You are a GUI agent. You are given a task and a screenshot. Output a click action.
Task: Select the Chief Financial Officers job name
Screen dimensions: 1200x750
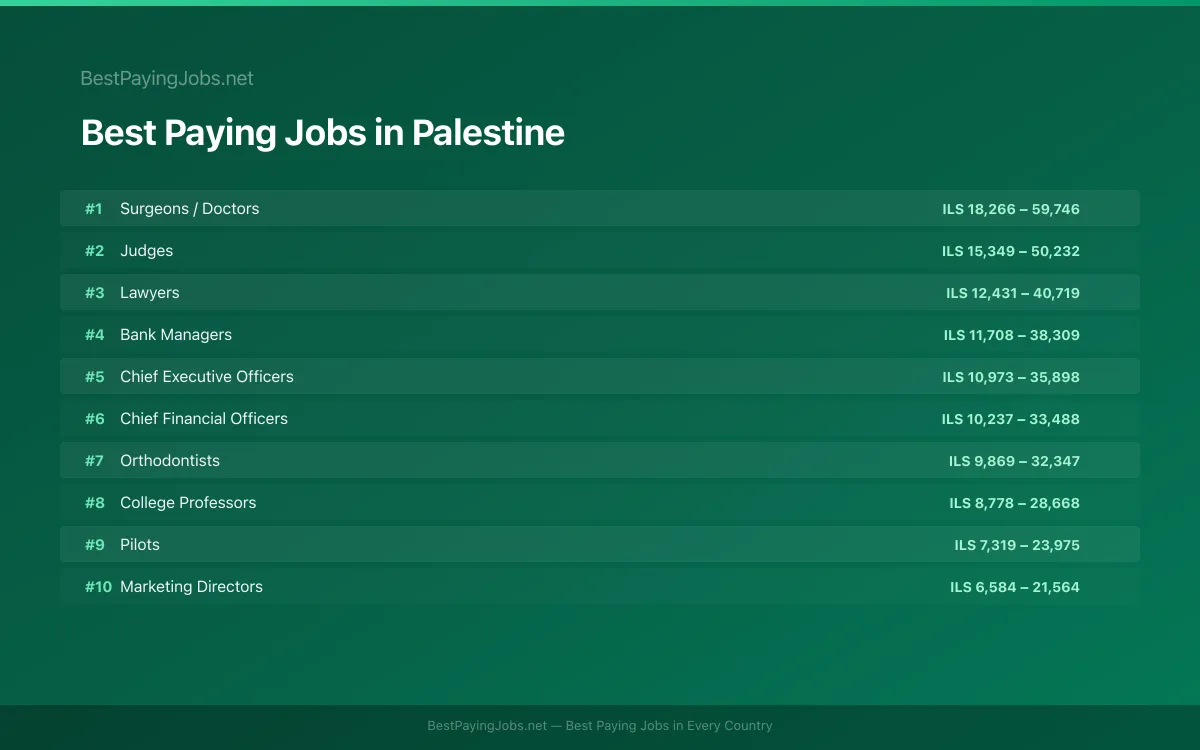(204, 418)
